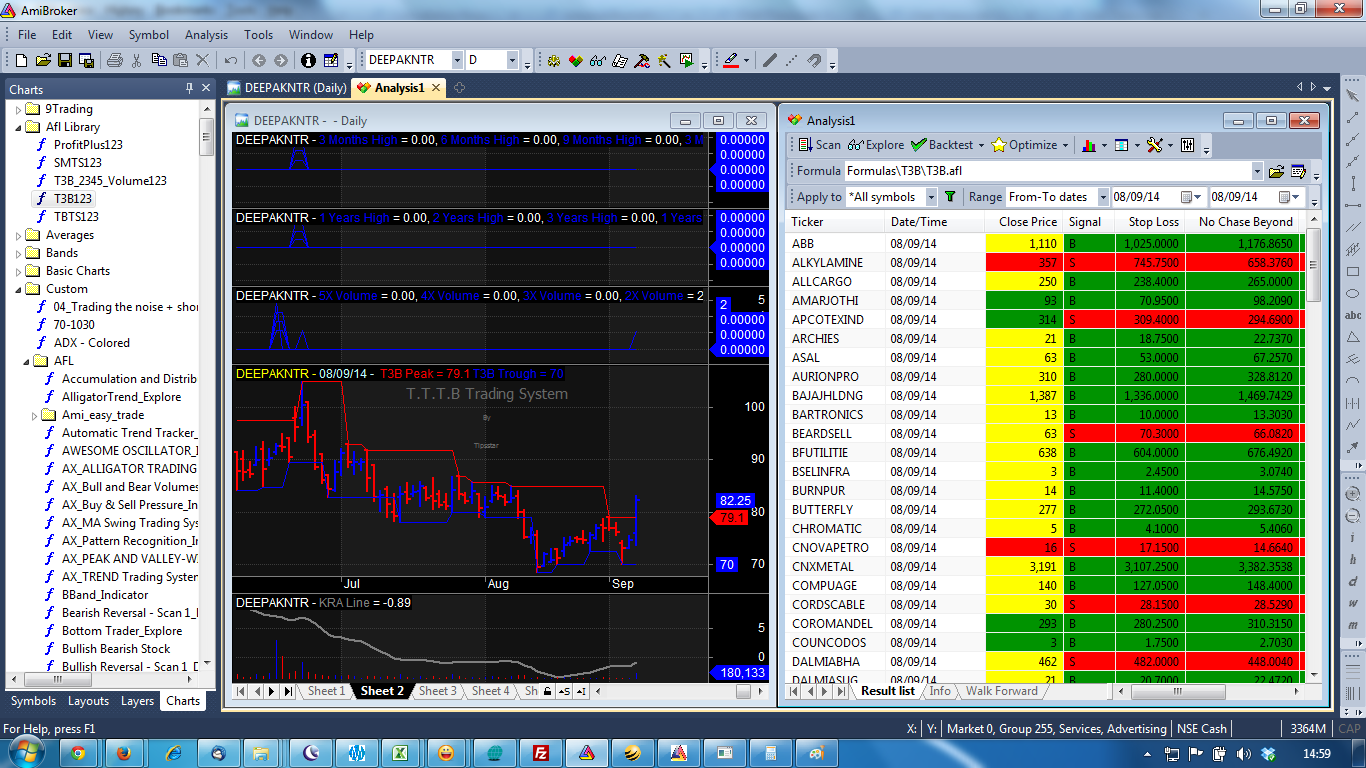Select the T3B123 formula in Charts tree
Image resolution: width=1366 pixels, height=768 pixels.
tap(73, 199)
